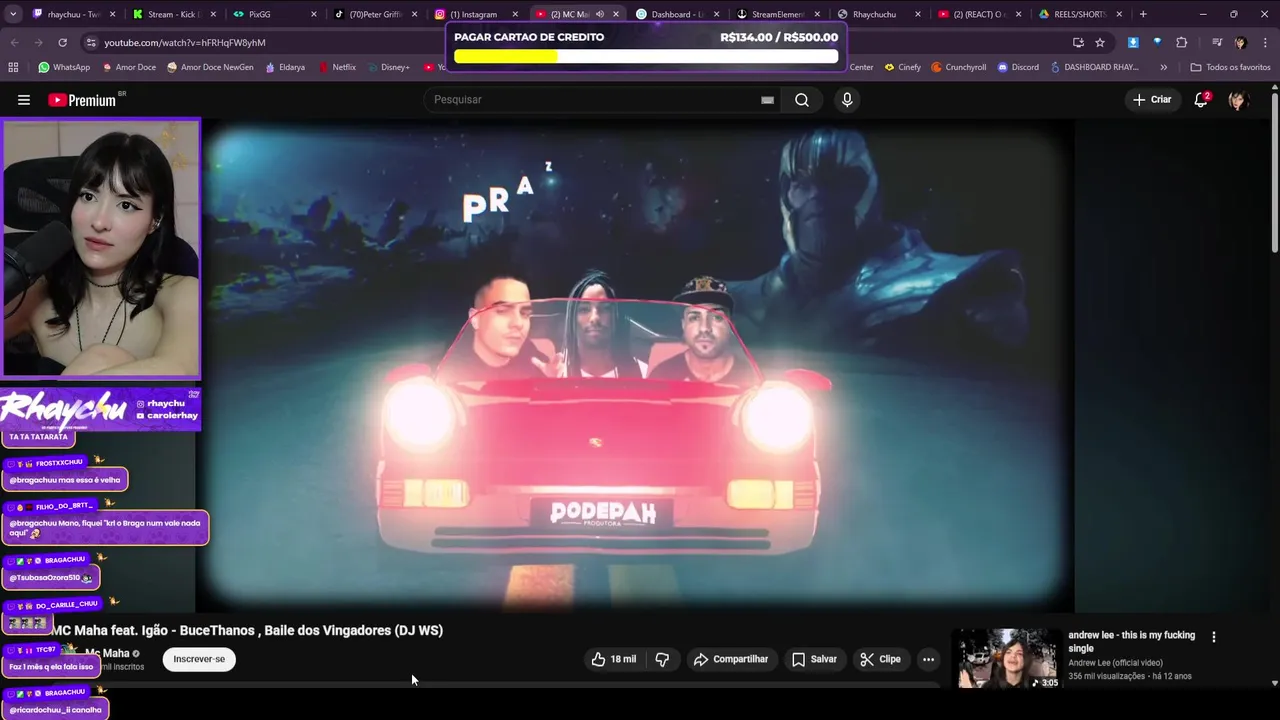Viewport: 1280px width, 720px height.
Task: Bookmark this page with star icon
Action: click(x=1100, y=42)
